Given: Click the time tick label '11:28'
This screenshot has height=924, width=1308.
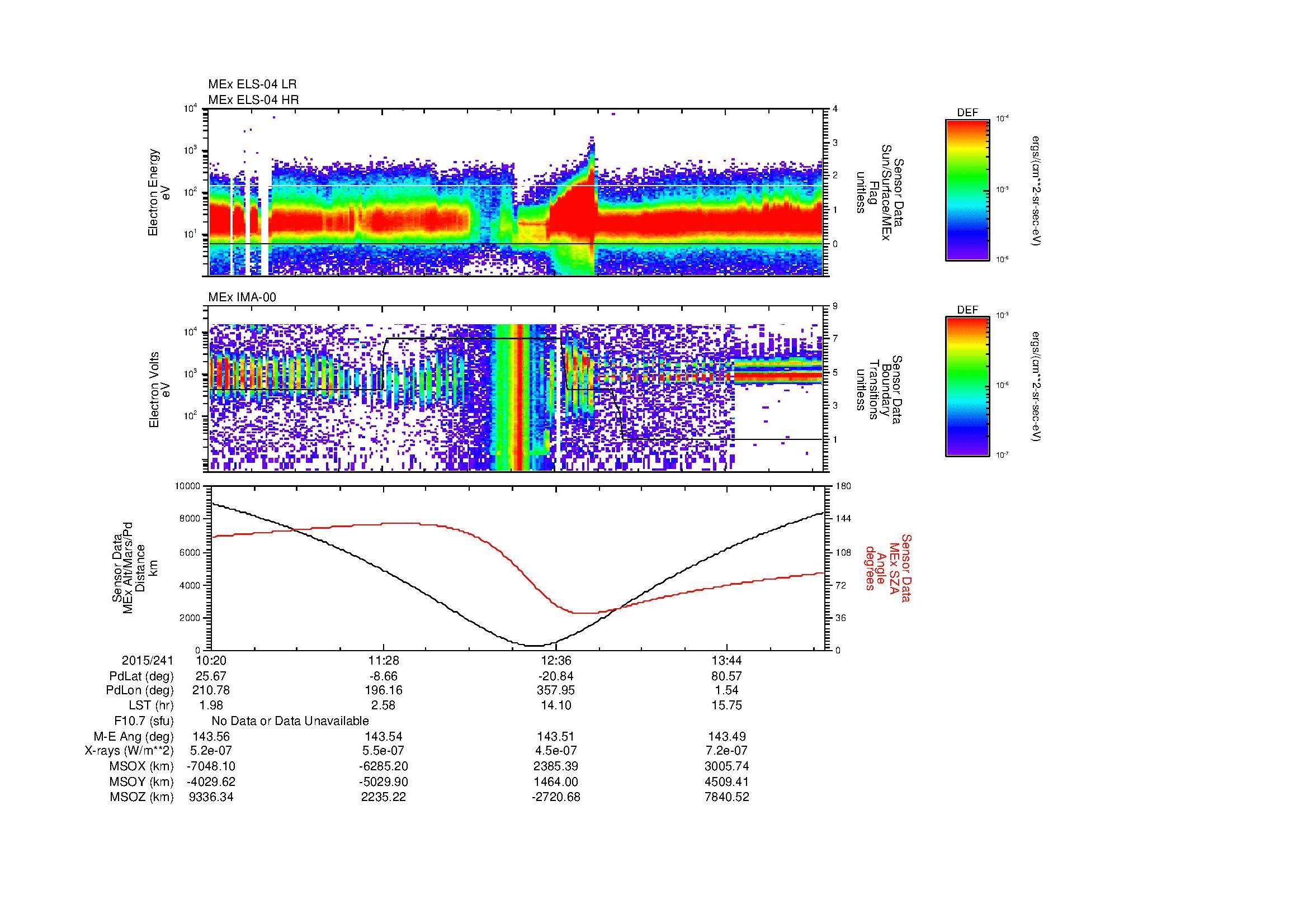Looking at the screenshot, I should click(x=384, y=660).
